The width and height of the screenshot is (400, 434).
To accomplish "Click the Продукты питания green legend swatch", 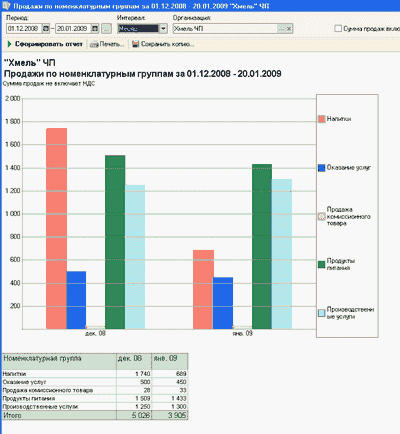I will point(321,265).
